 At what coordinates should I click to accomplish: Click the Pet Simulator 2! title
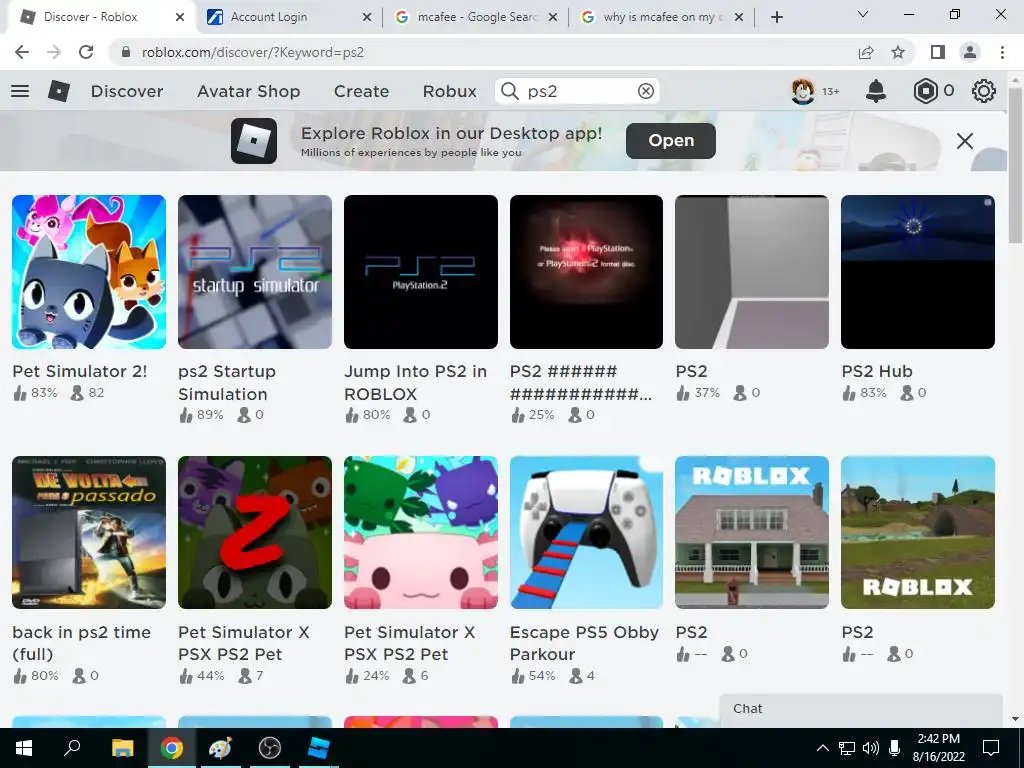(80, 371)
